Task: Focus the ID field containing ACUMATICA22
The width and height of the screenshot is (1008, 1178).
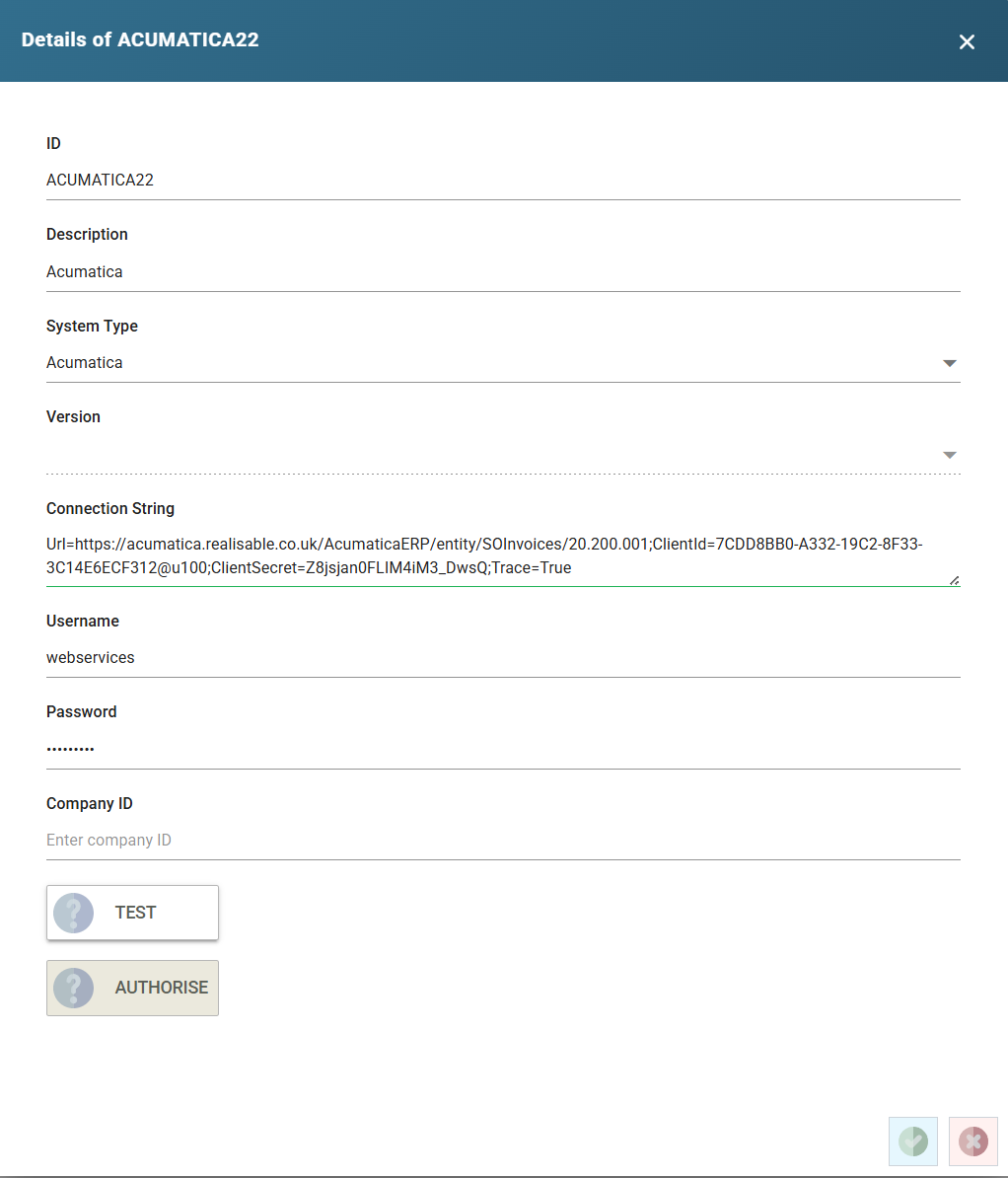Action: click(x=503, y=181)
